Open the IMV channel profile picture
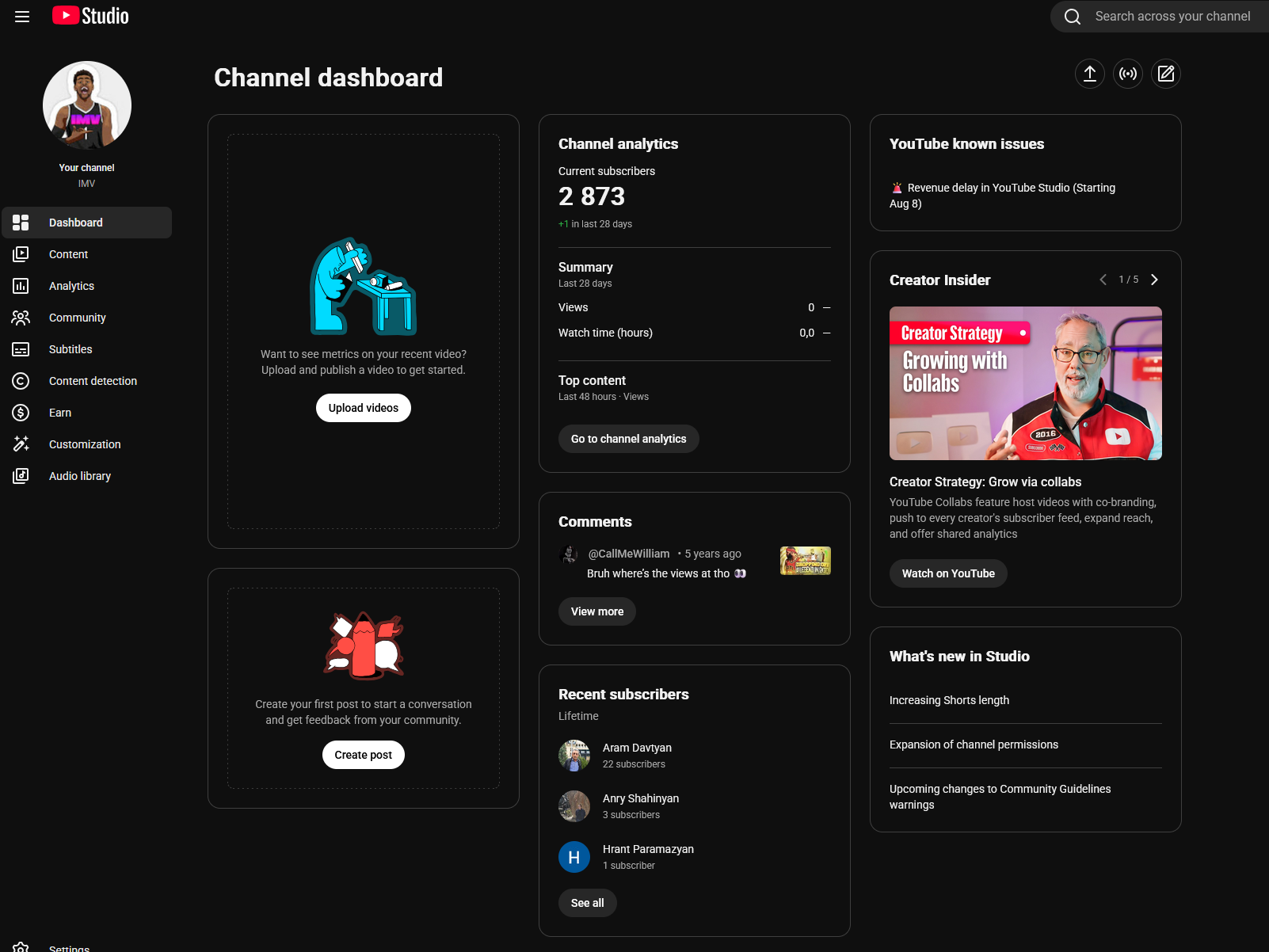 coord(87,105)
